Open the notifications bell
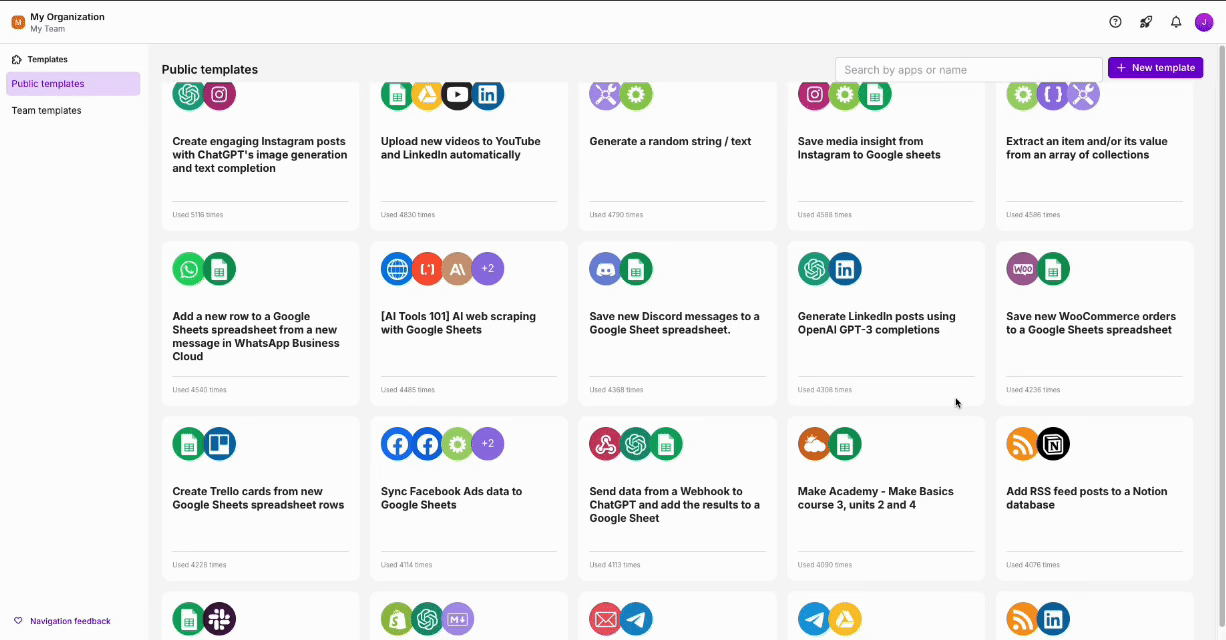This screenshot has width=1226, height=640. [1176, 22]
